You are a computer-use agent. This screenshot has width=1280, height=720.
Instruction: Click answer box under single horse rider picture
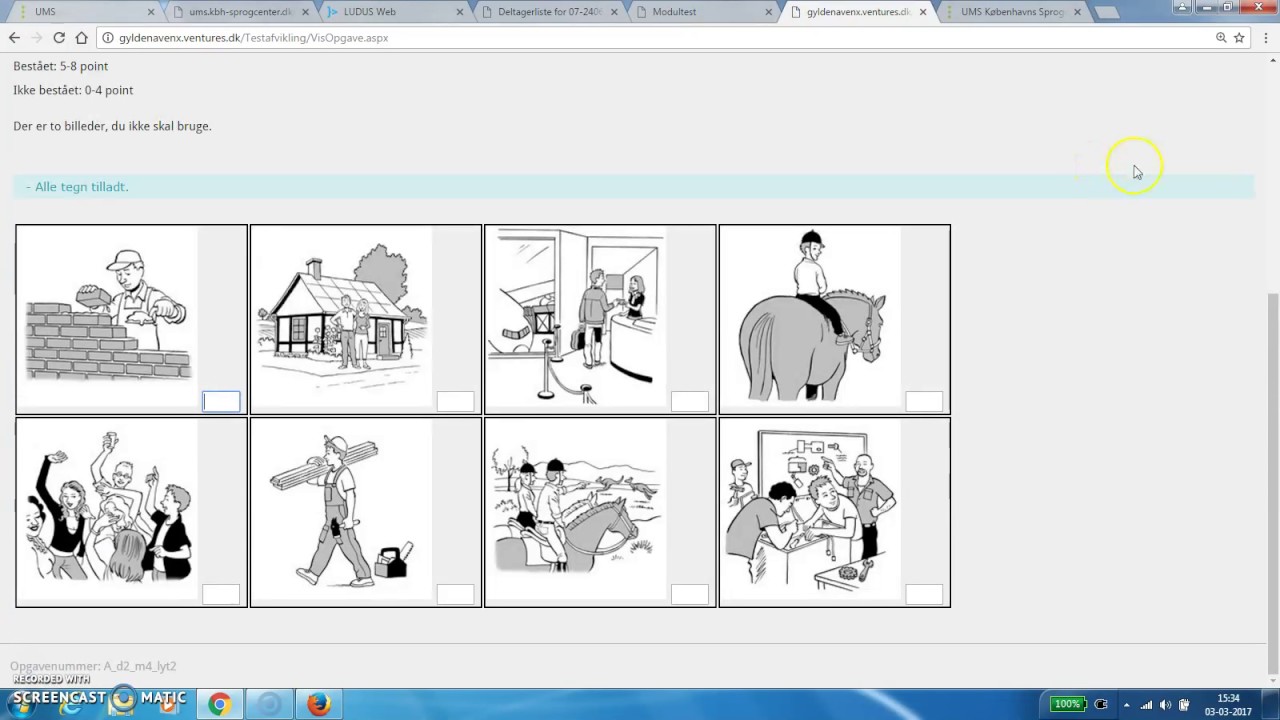[x=924, y=401]
